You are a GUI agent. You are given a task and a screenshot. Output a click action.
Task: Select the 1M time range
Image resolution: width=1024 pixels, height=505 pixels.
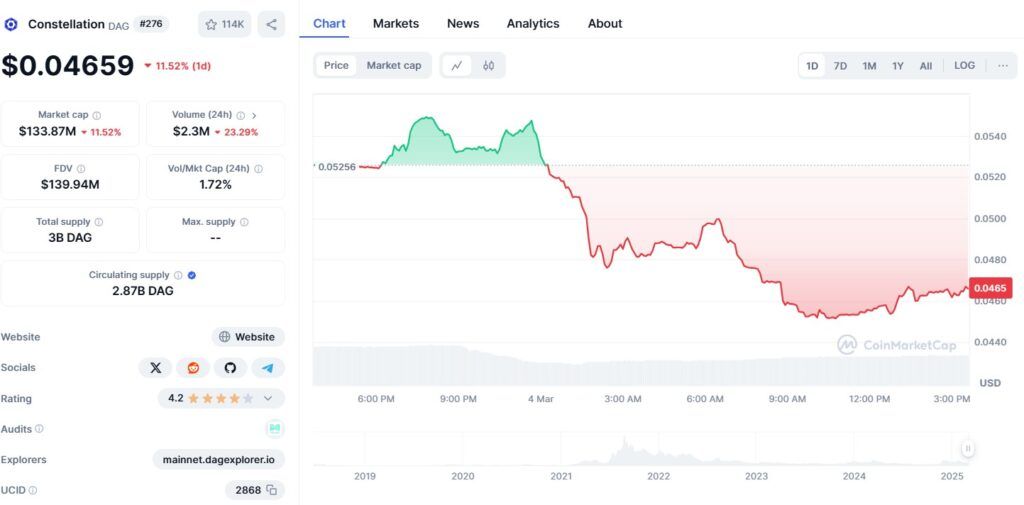[x=869, y=66]
